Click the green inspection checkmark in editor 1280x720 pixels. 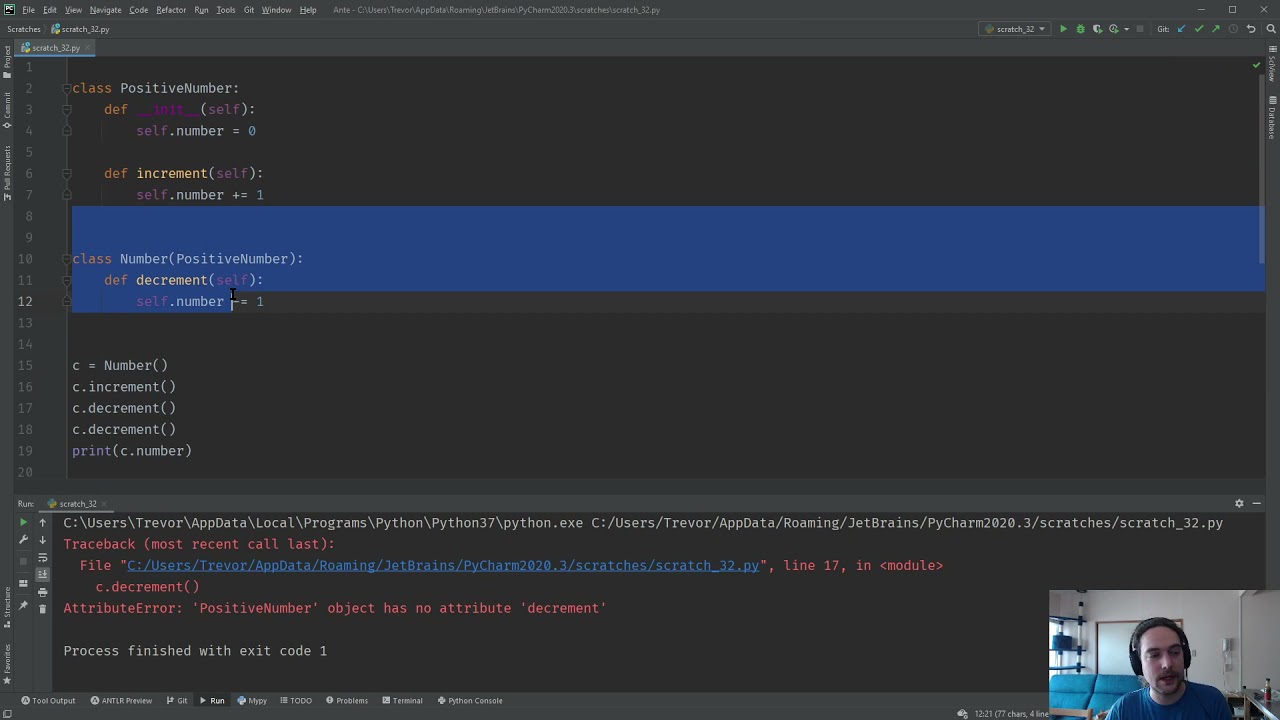click(x=1256, y=66)
